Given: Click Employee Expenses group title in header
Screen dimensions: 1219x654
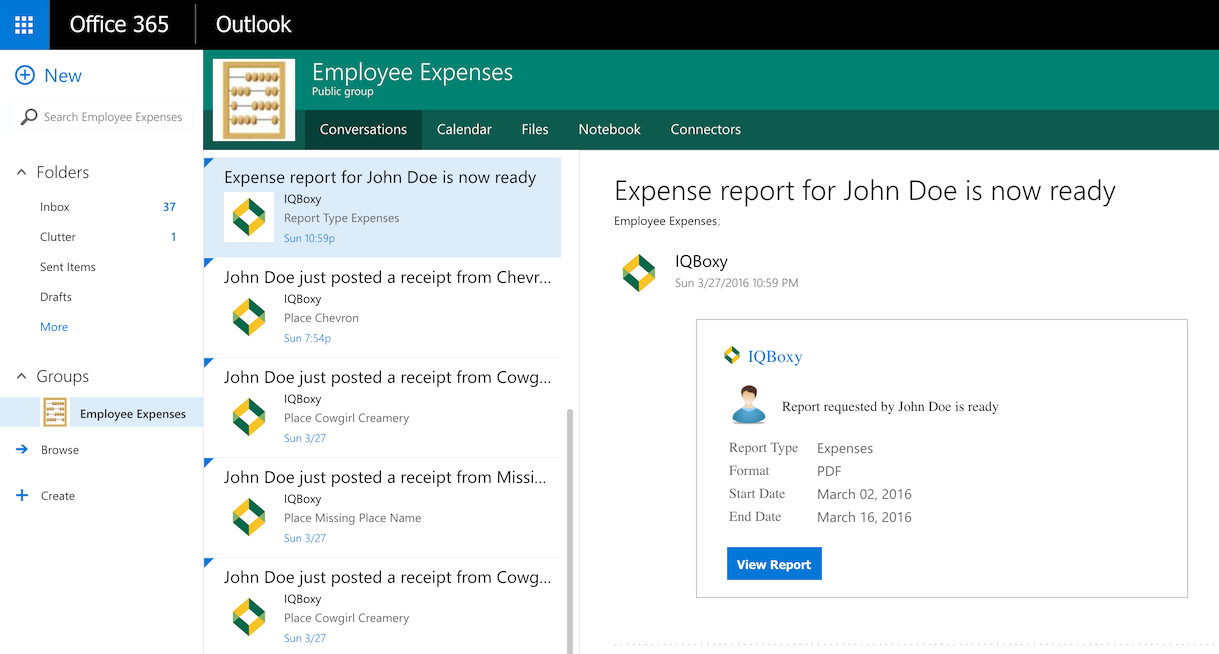Looking at the screenshot, I should 412,72.
